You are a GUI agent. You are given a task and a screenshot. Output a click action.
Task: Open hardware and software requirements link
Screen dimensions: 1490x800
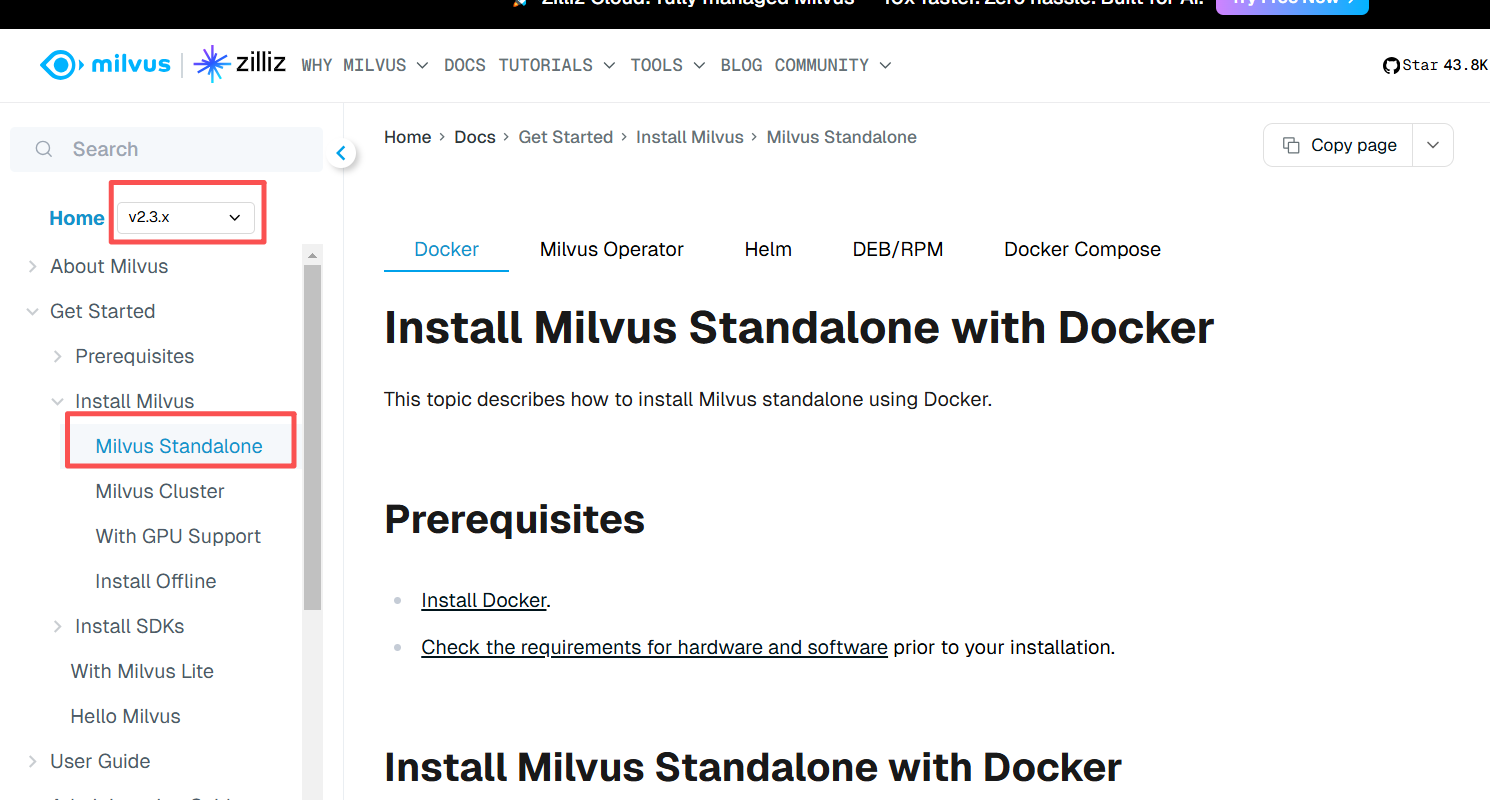pyautogui.click(x=654, y=647)
